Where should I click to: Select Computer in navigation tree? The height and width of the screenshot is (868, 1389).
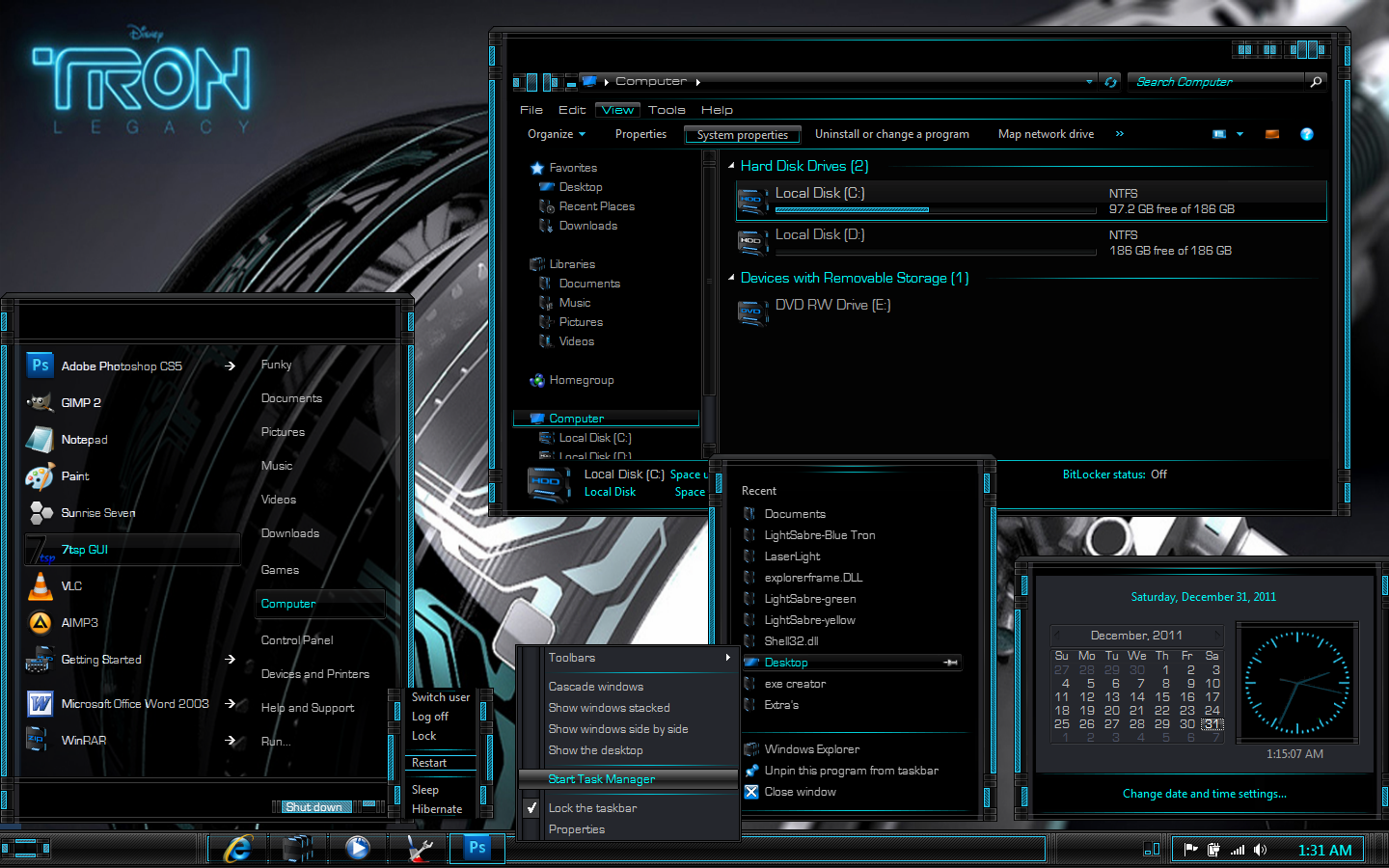click(606, 419)
